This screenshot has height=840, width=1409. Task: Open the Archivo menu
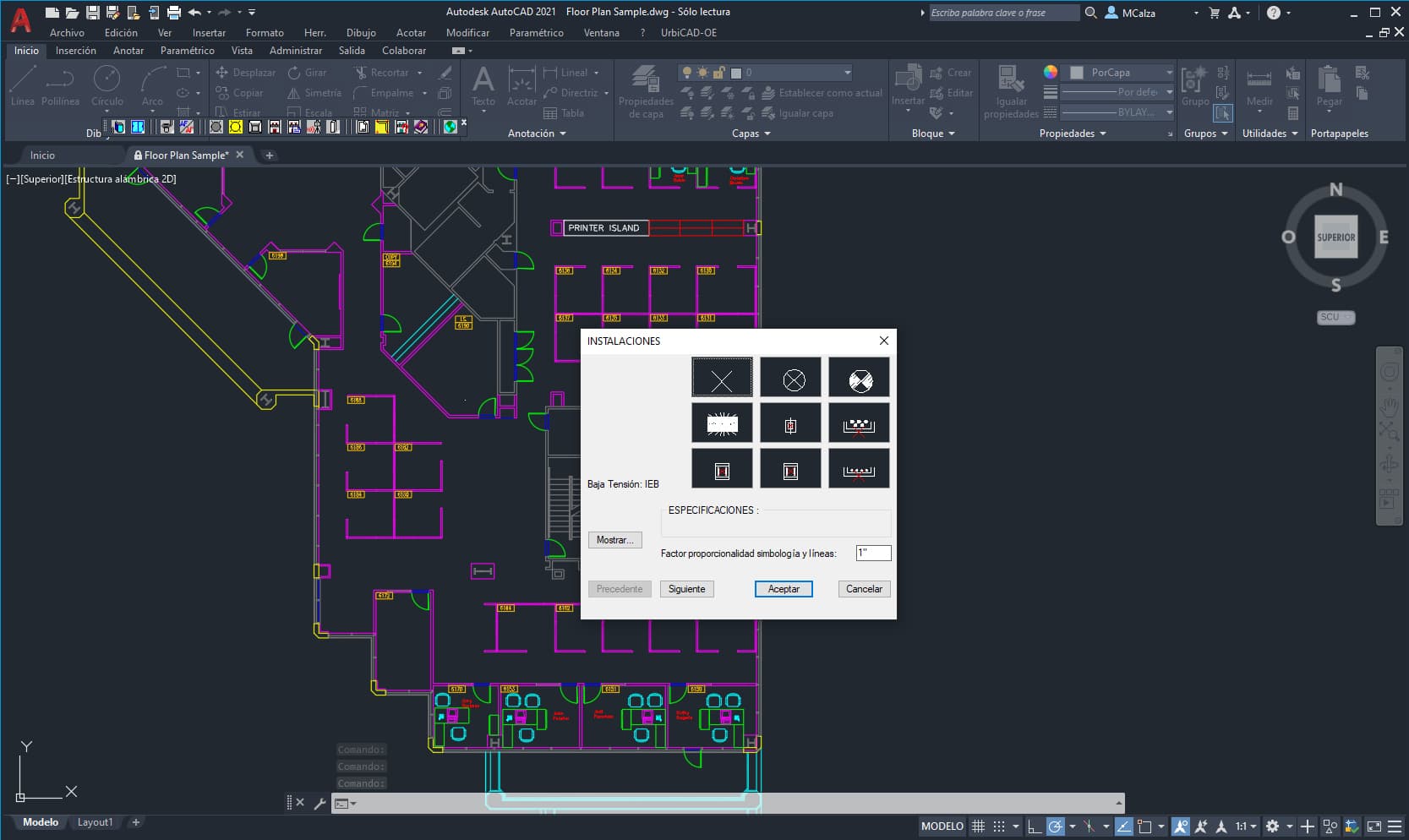(x=67, y=33)
